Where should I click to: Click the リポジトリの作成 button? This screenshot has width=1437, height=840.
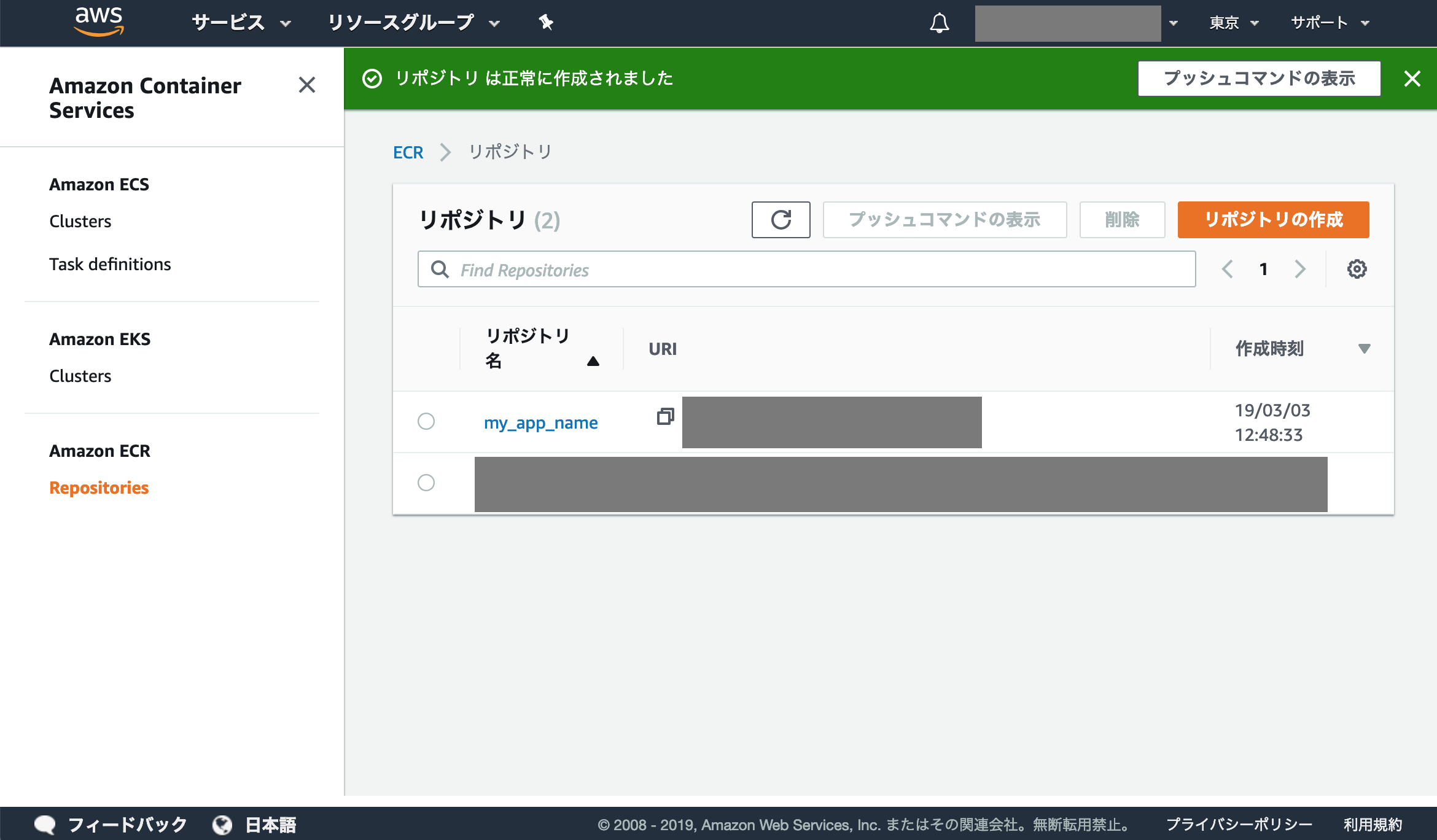[x=1272, y=219]
